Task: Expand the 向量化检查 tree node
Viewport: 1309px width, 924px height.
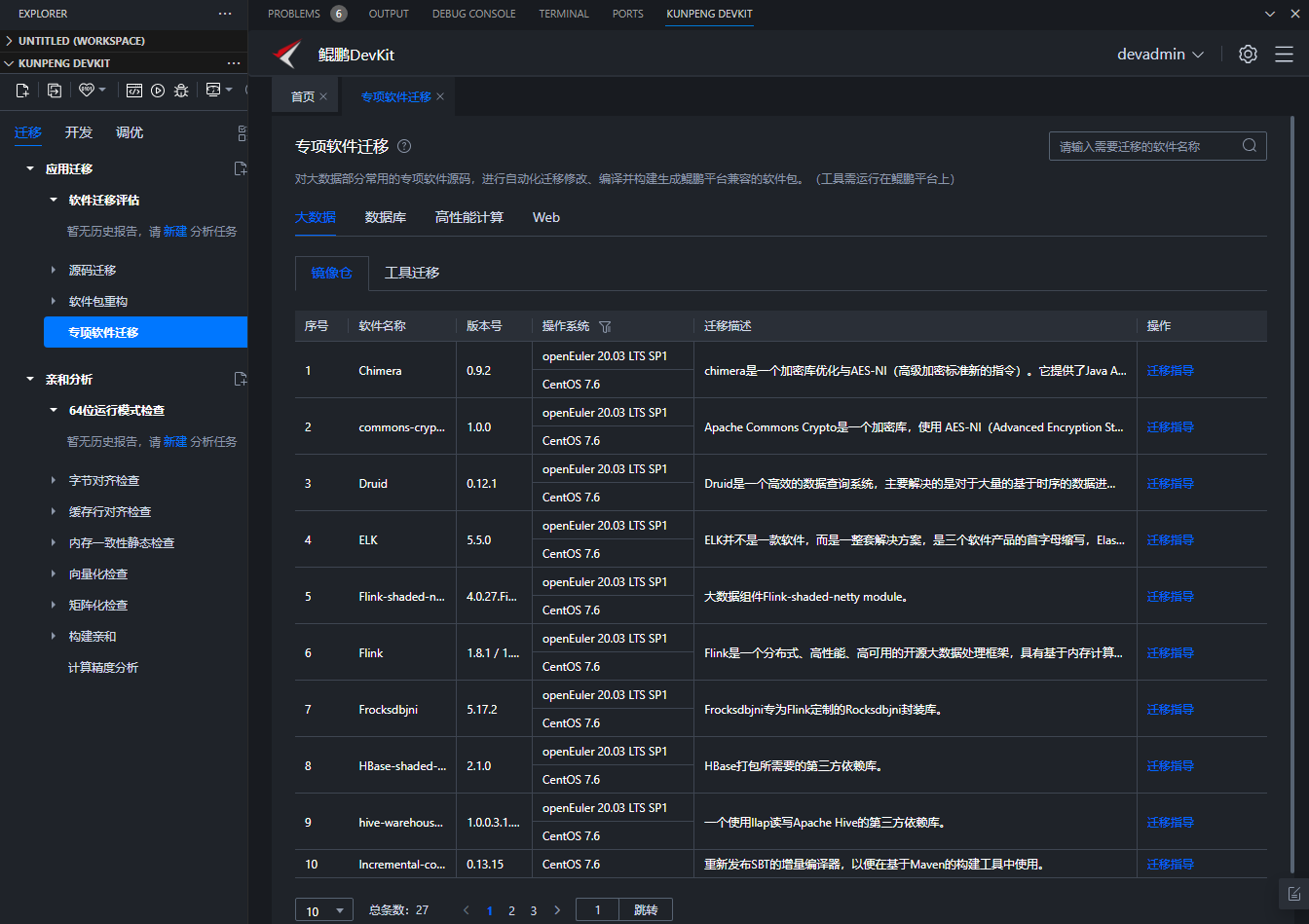Action: pyautogui.click(x=54, y=573)
